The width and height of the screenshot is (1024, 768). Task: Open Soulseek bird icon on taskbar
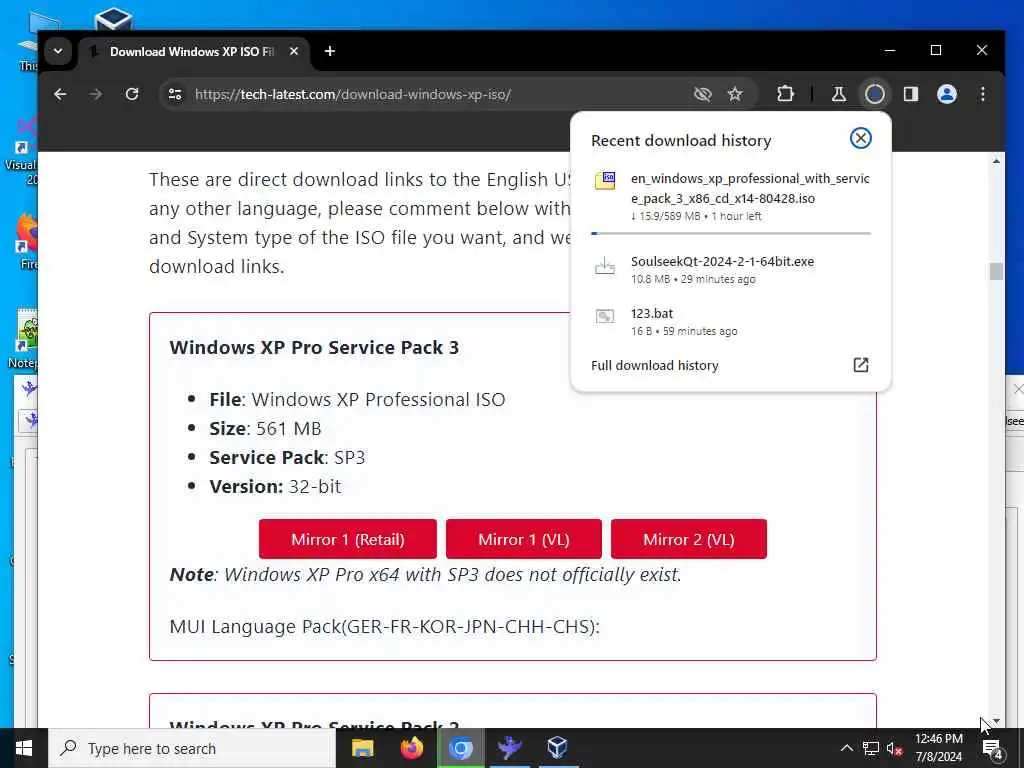click(x=509, y=748)
